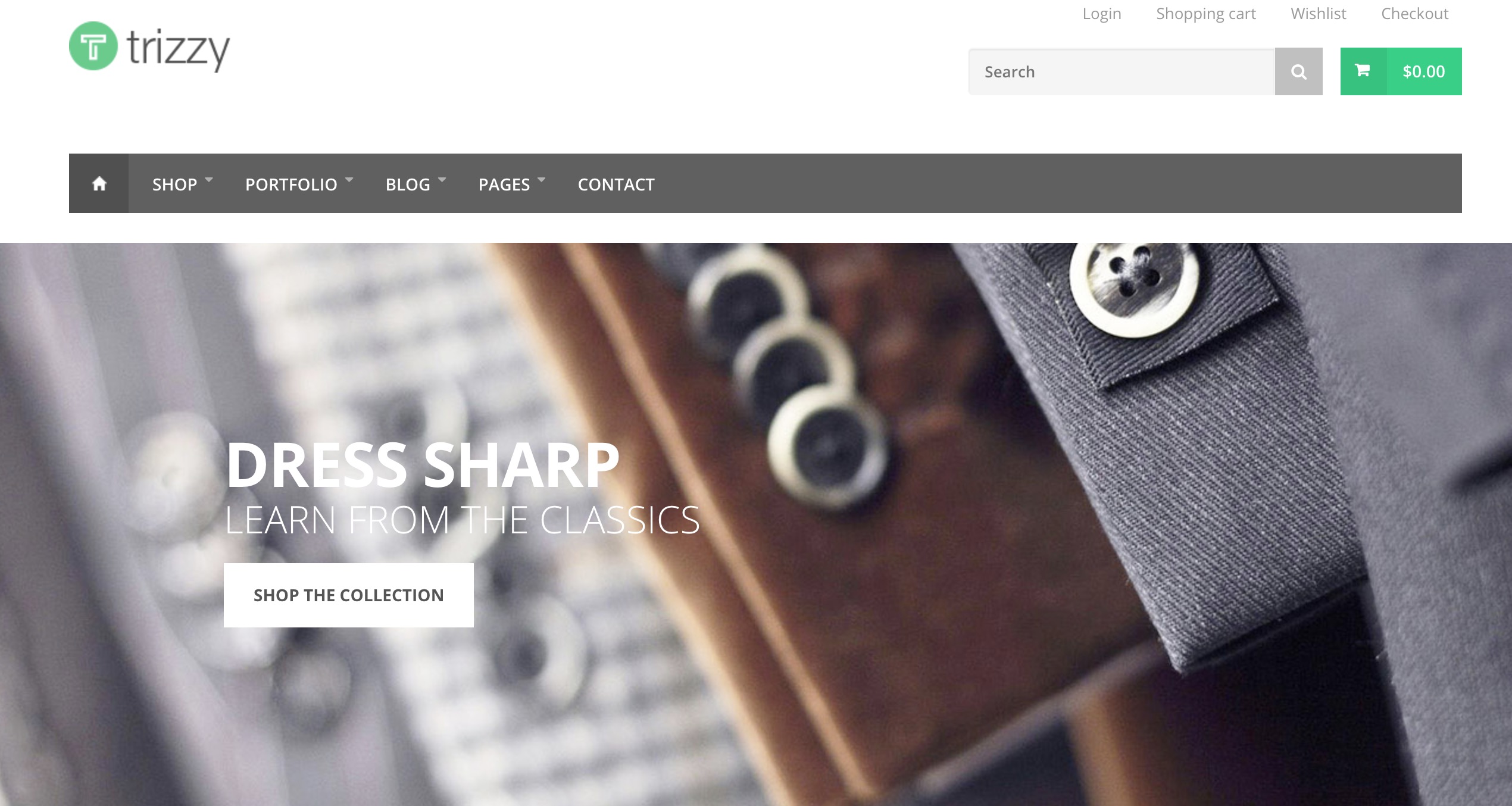
Task: Open the Wishlist link
Action: 1319,14
